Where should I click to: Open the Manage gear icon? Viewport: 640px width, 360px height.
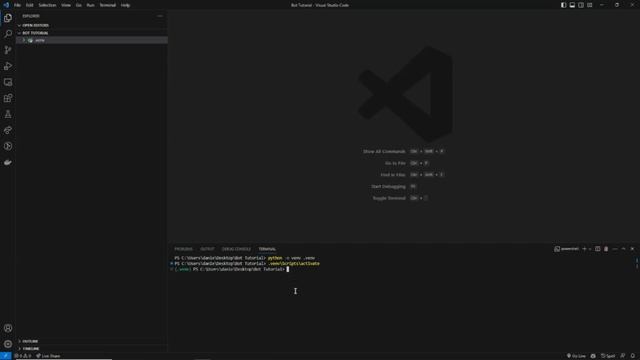8,344
